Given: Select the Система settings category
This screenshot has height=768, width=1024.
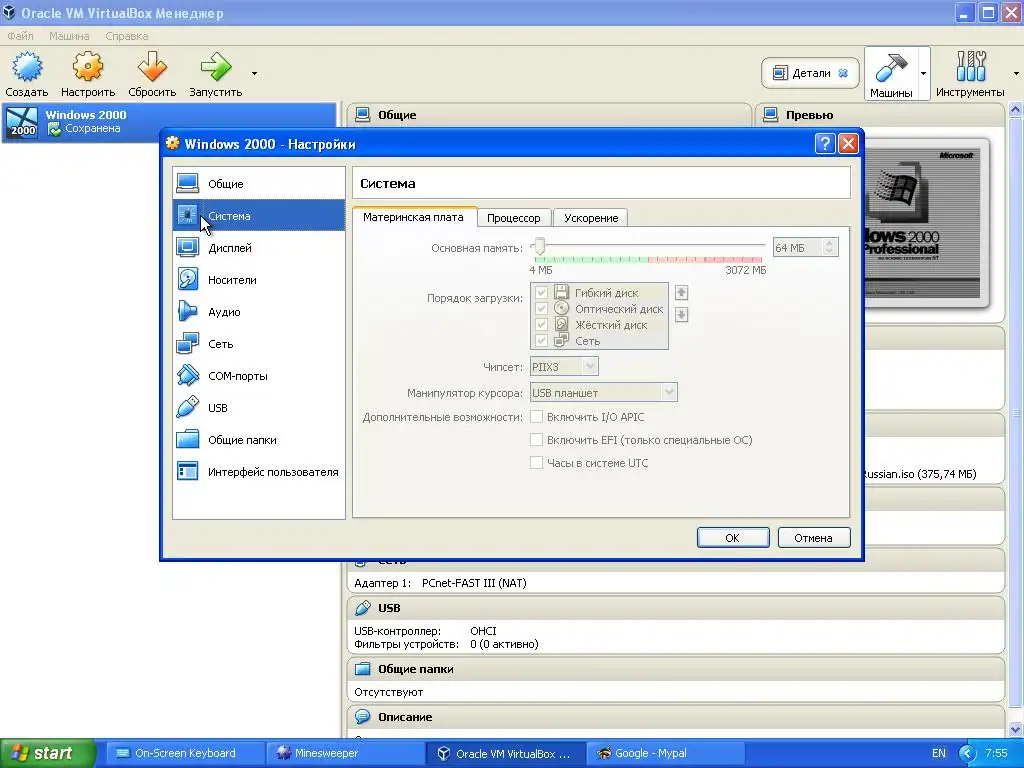Looking at the screenshot, I should click(x=259, y=216).
